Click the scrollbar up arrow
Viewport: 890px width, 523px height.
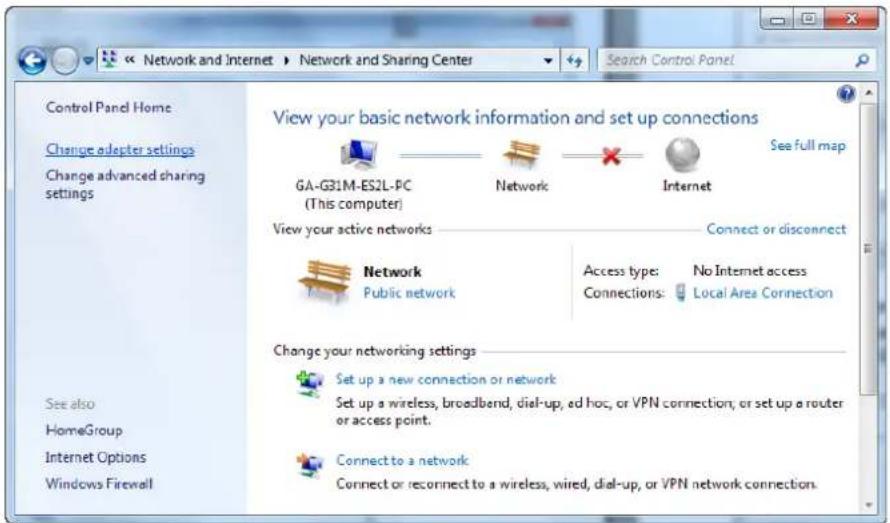(868, 92)
